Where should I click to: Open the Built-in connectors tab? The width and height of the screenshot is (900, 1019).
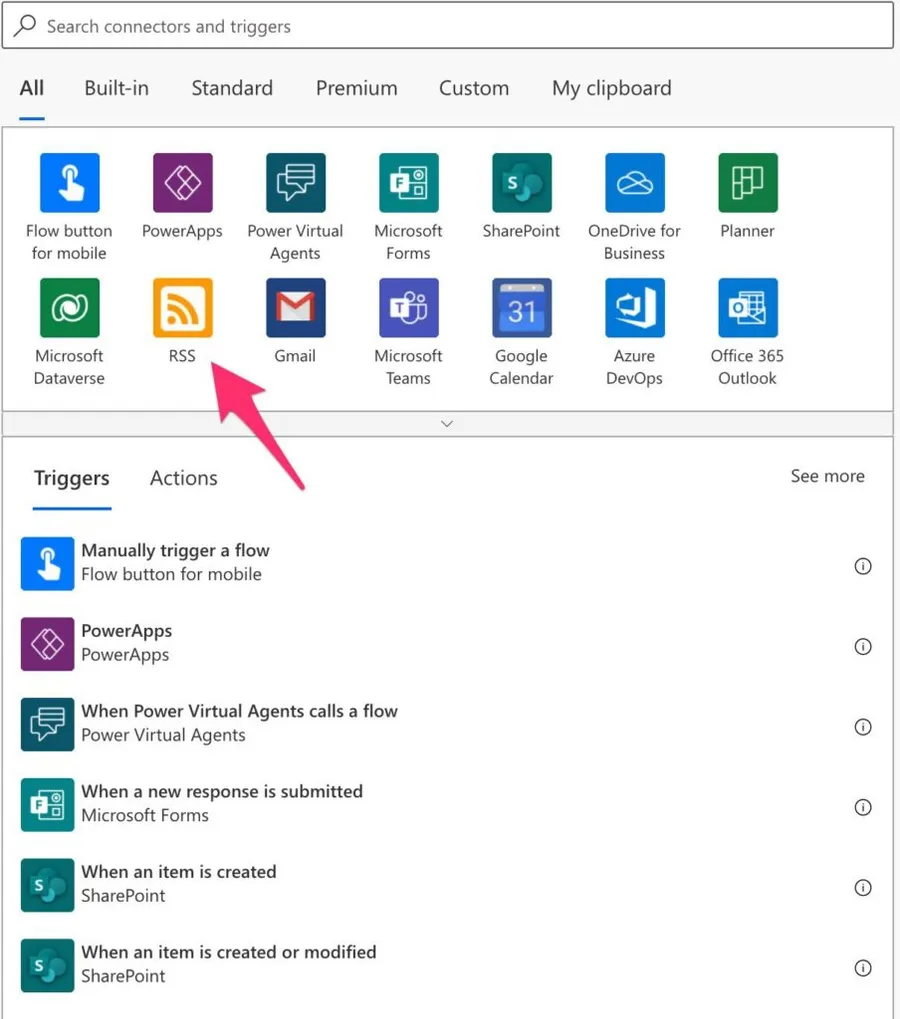pyautogui.click(x=116, y=88)
